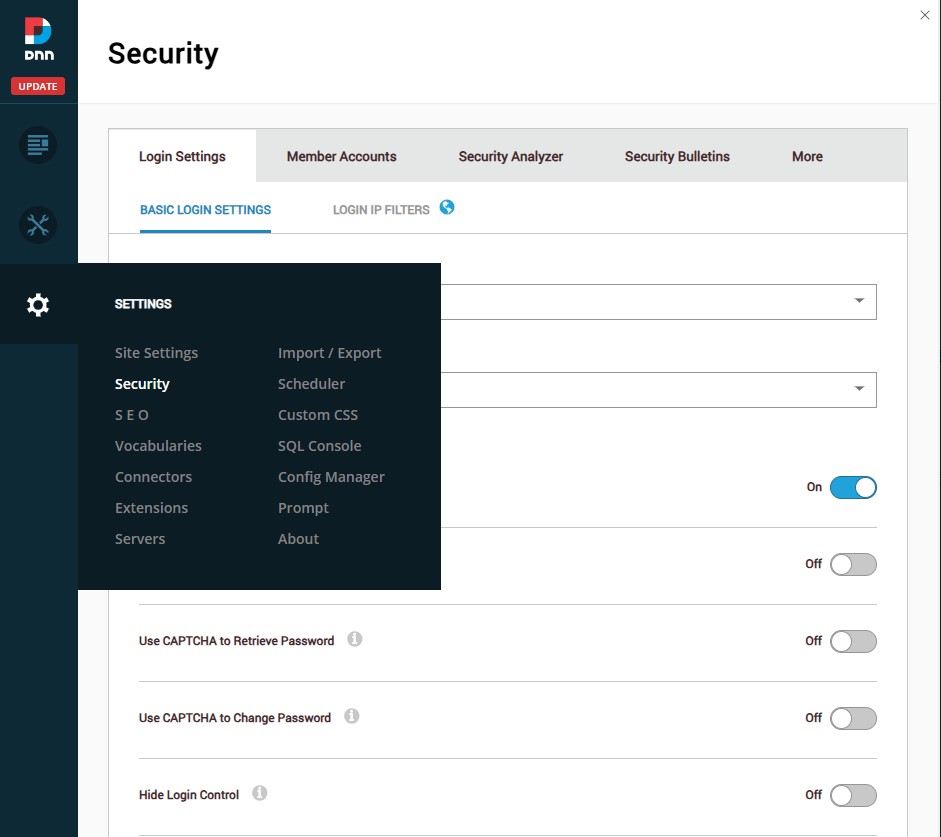Enable the Hide Login Control toggle
Viewport: 941px width, 837px height.
pyautogui.click(x=852, y=795)
